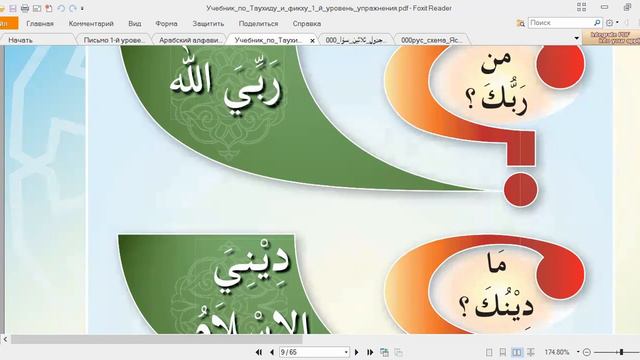Viewport: 640px width, 360px height.
Task: Select facing pages view mode
Action: point(517,352)
